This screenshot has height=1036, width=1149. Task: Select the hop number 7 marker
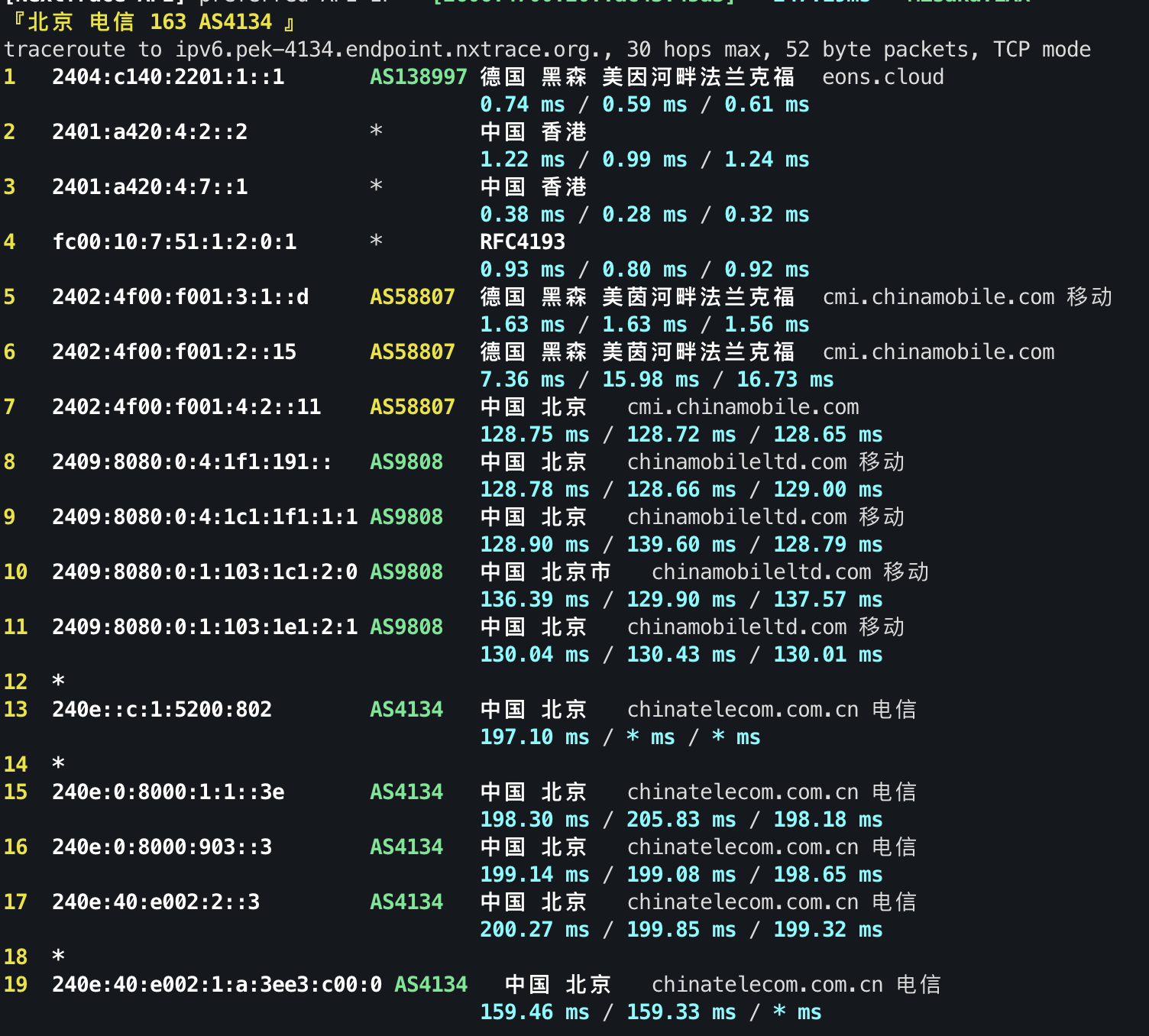coord(8,406)
